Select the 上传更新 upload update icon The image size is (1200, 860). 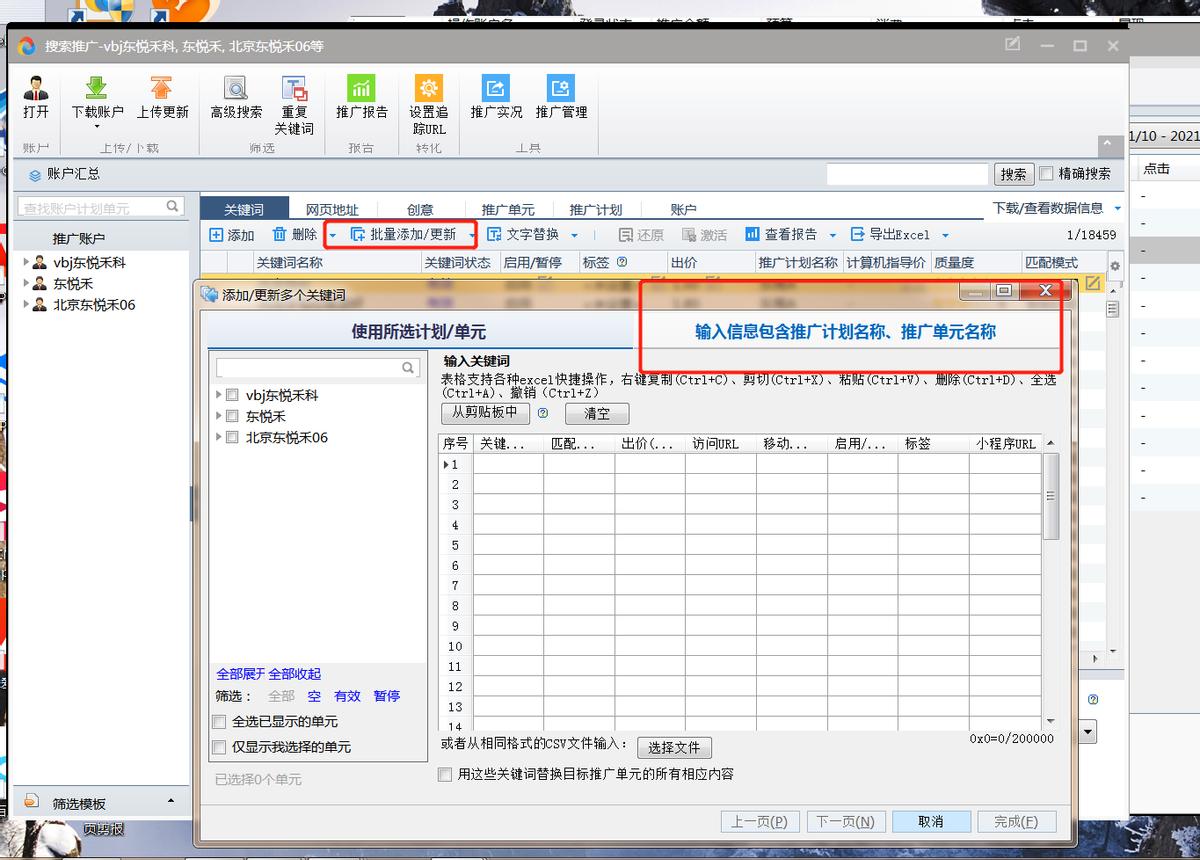(x=161, y=98)
